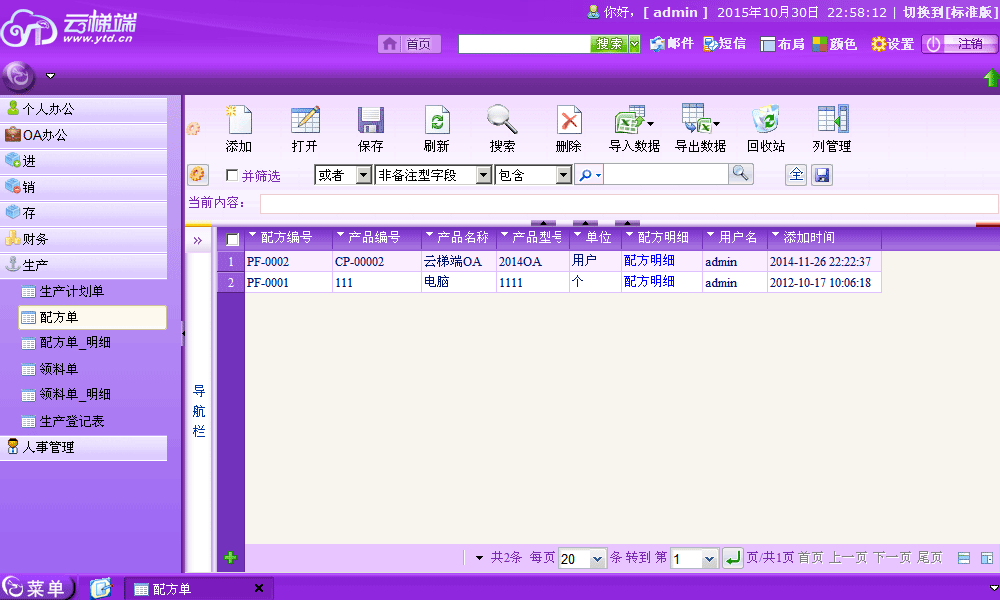The height and width of the screenshot is (600, 1000).
Task: Click the filter value input field
Action: tap(666, 174)
